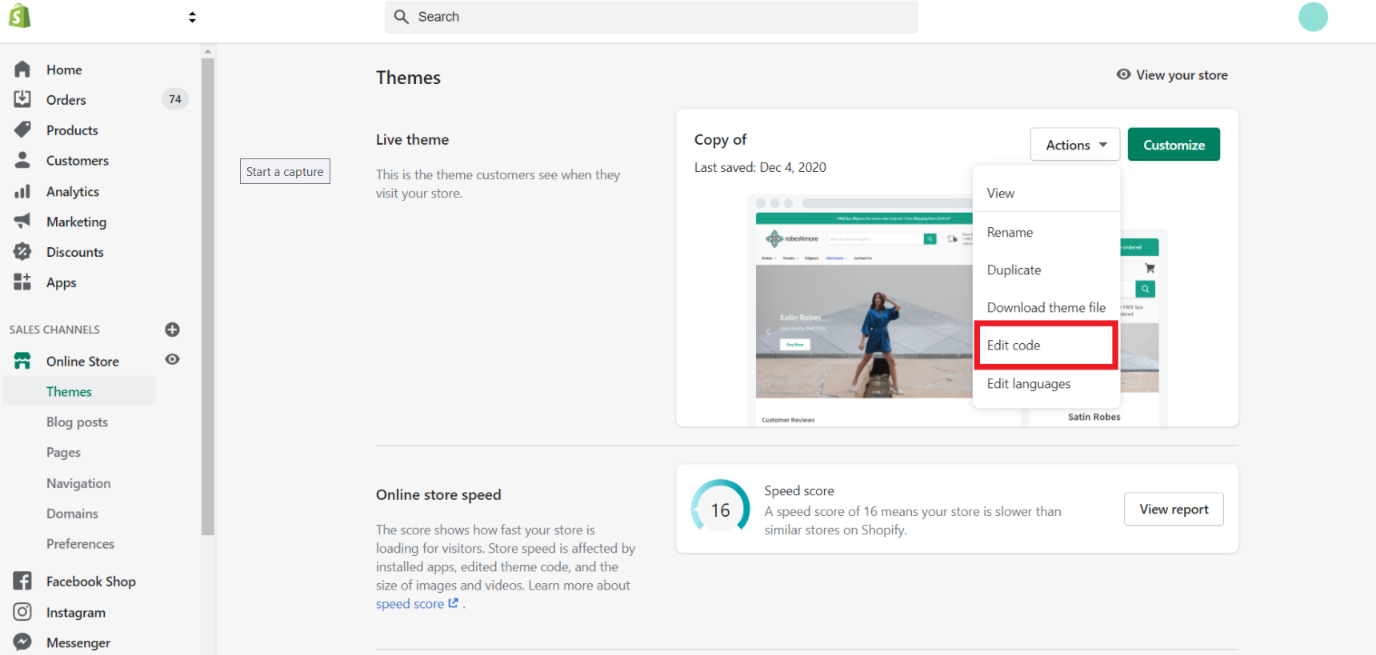
Task: Click the Facebook Shop sales channel icon
Action: (24, 581)
